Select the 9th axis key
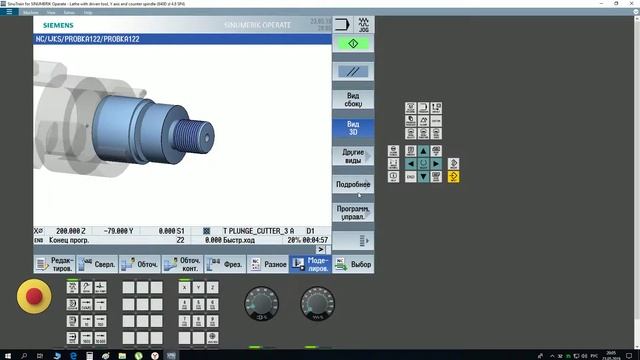This screenshot has height=360, width=640. [212, 321]
